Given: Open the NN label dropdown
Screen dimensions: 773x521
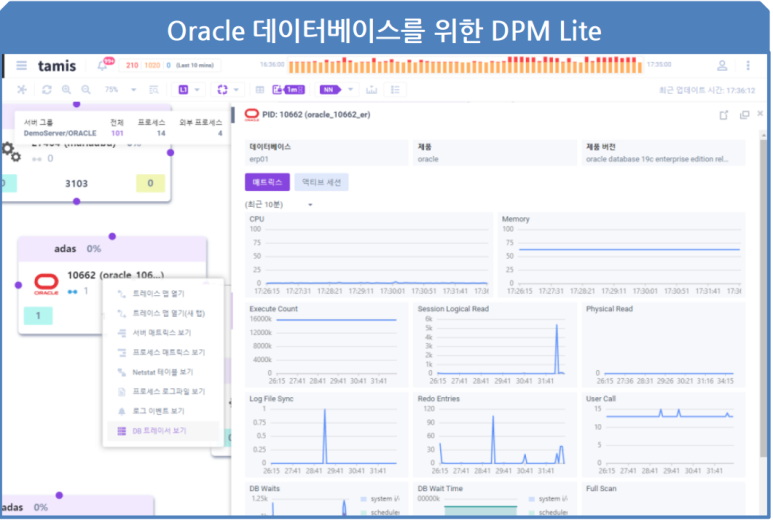Looking at the screenshot, I should pyautogui.click(x=337, y=90).
